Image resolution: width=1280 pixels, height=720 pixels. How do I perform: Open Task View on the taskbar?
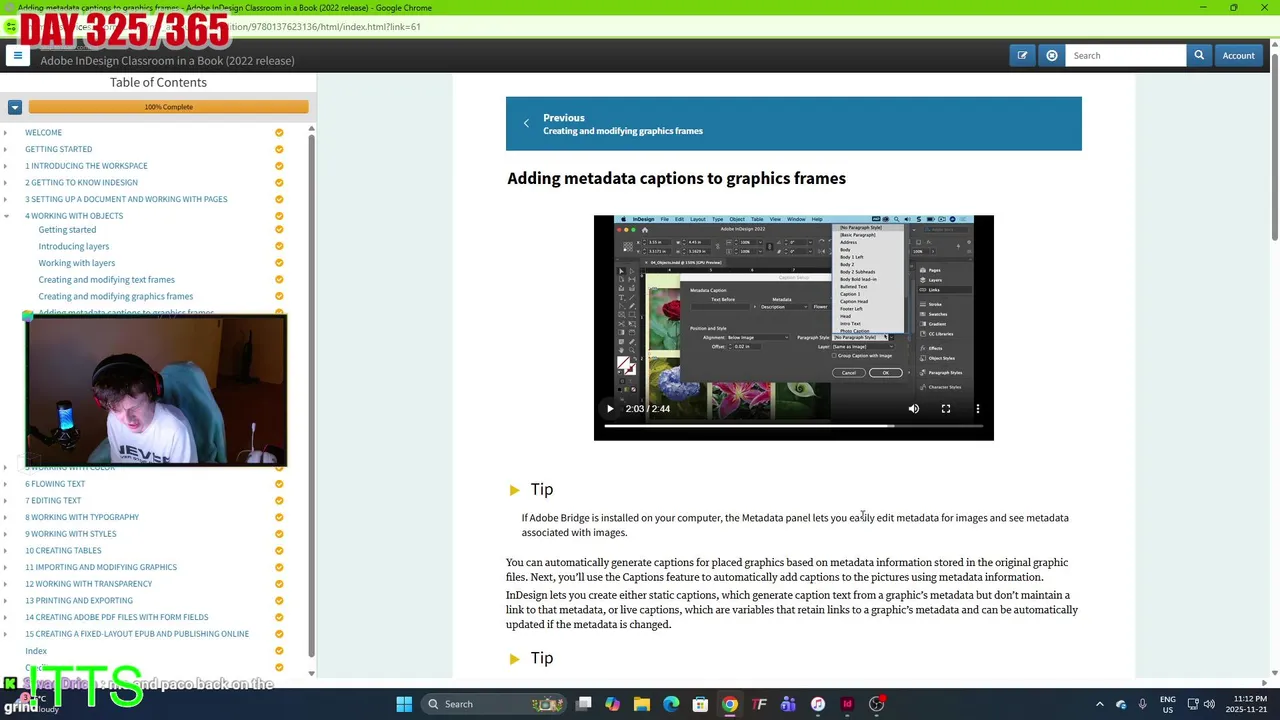pos(584,704)
